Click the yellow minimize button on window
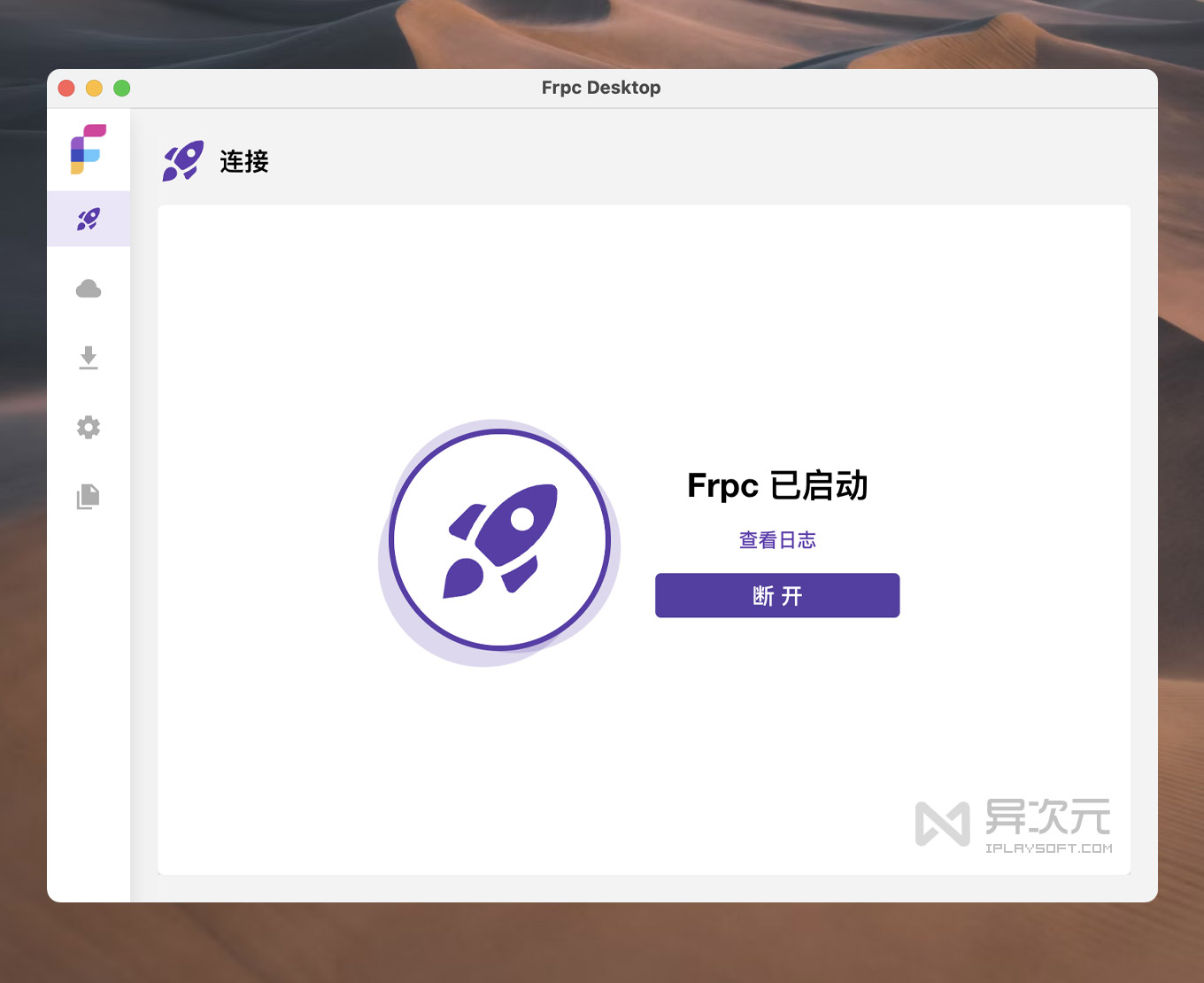 coord(94,88)
